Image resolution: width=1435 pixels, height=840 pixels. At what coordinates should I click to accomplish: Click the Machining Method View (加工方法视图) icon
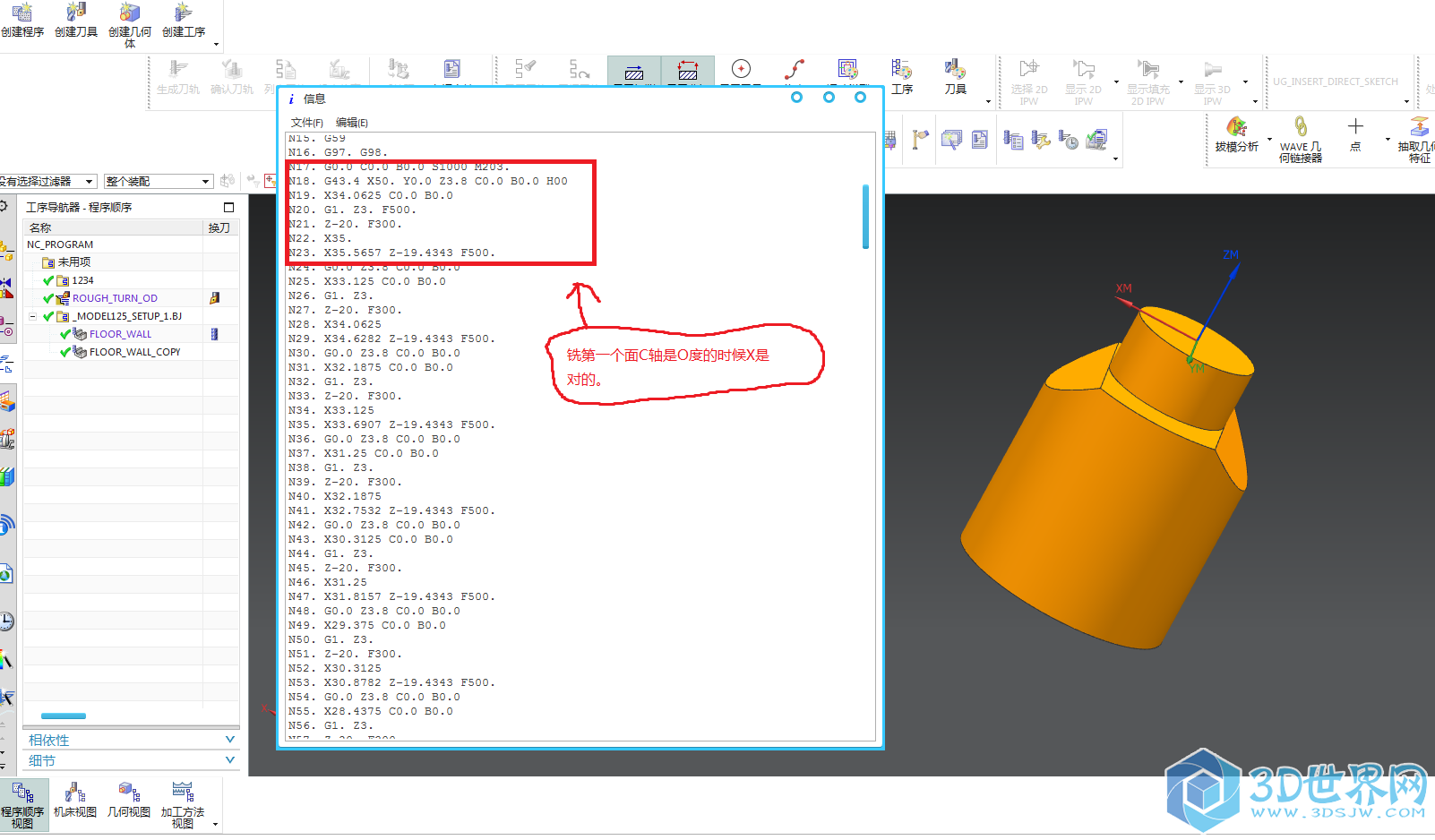tap(183, 792)
